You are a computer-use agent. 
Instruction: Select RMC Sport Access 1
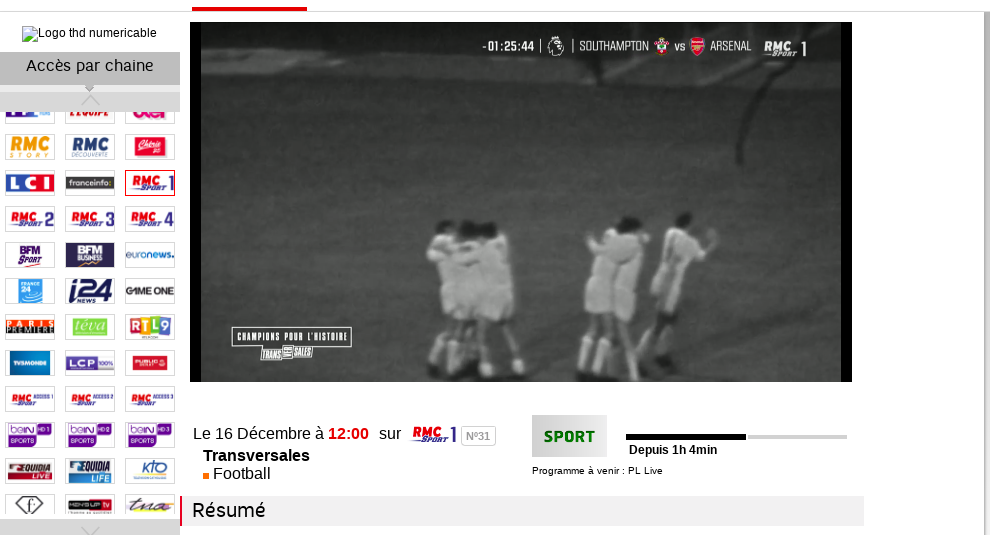click(30, 399)
